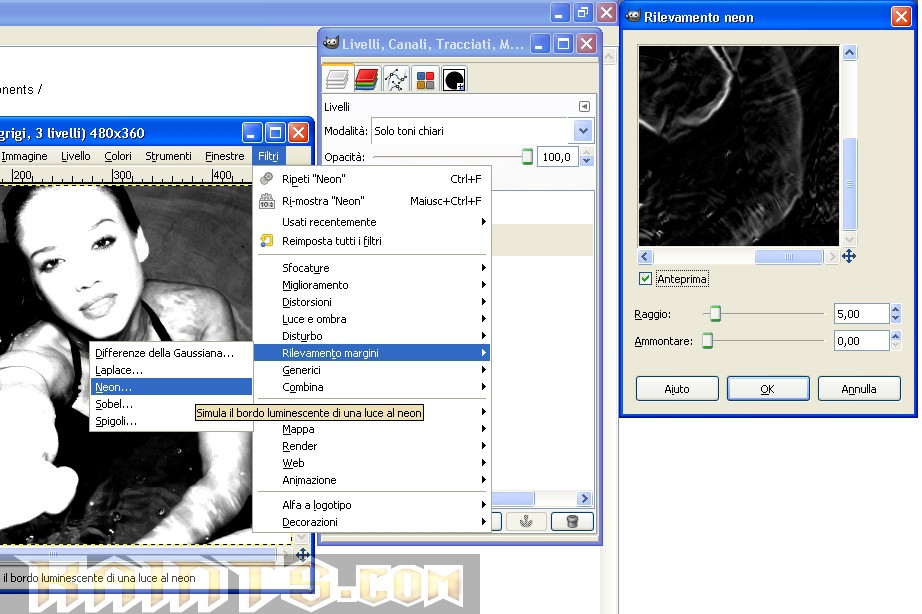
Task: Click the Opacità value field
Action: pos(559,157)
